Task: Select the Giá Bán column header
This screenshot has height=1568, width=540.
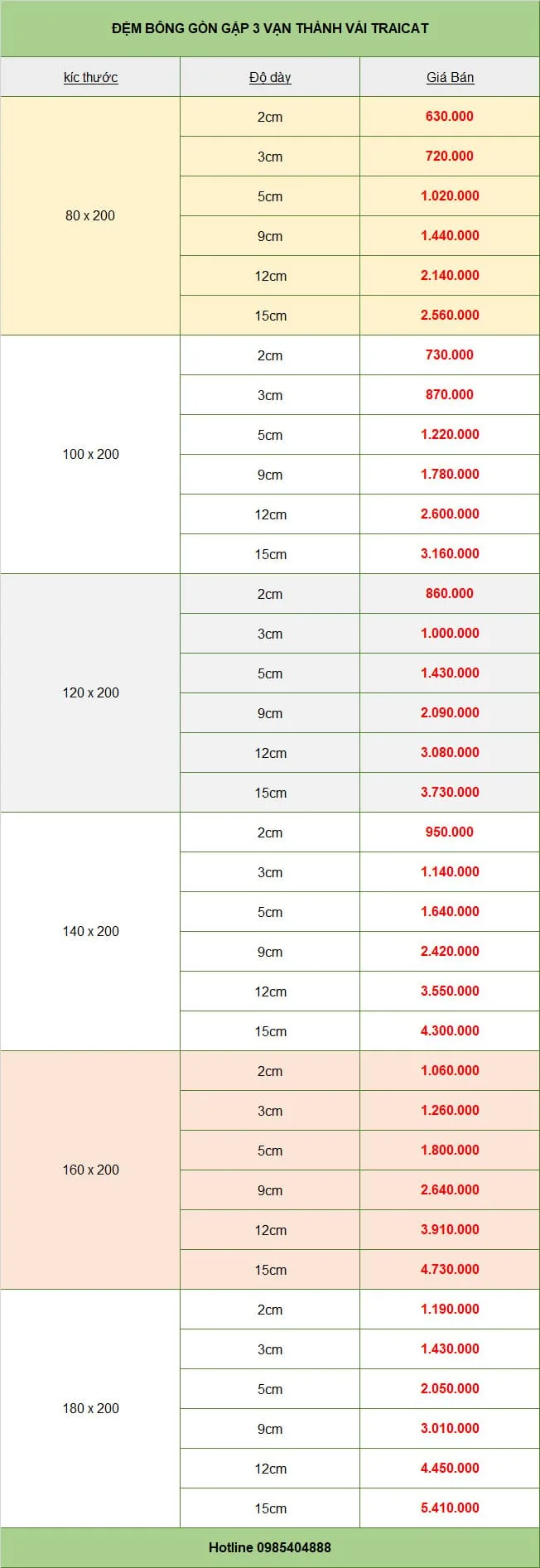Action: tap(450, 77)
